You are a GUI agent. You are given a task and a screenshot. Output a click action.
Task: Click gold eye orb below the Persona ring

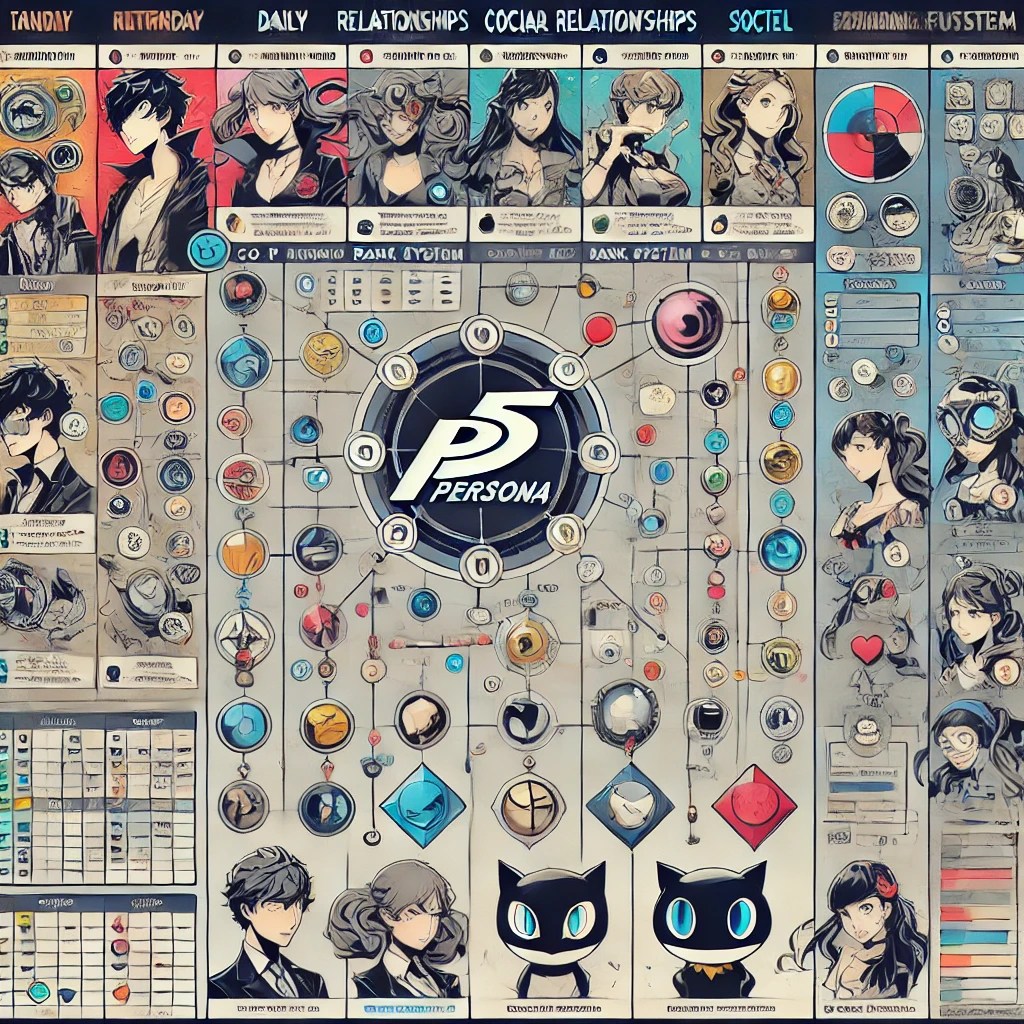[527, 643]
